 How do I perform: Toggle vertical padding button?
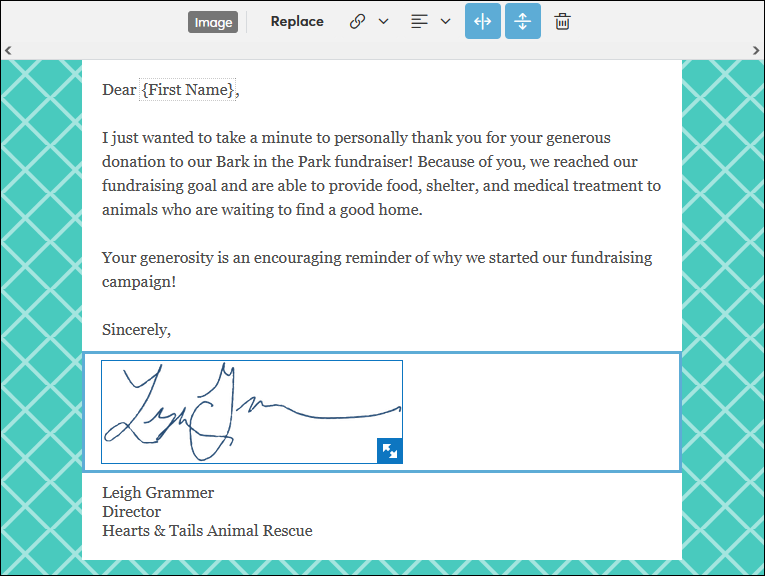522,21
